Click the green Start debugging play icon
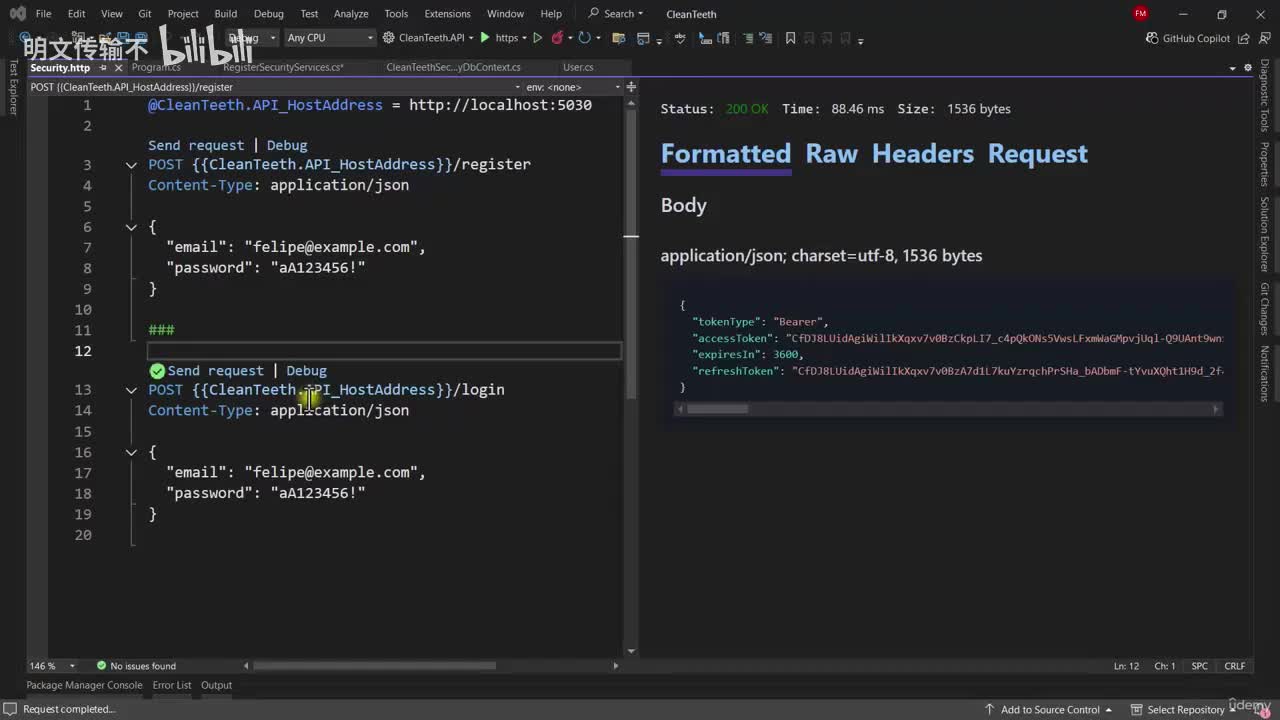 [x=485, y=38]
